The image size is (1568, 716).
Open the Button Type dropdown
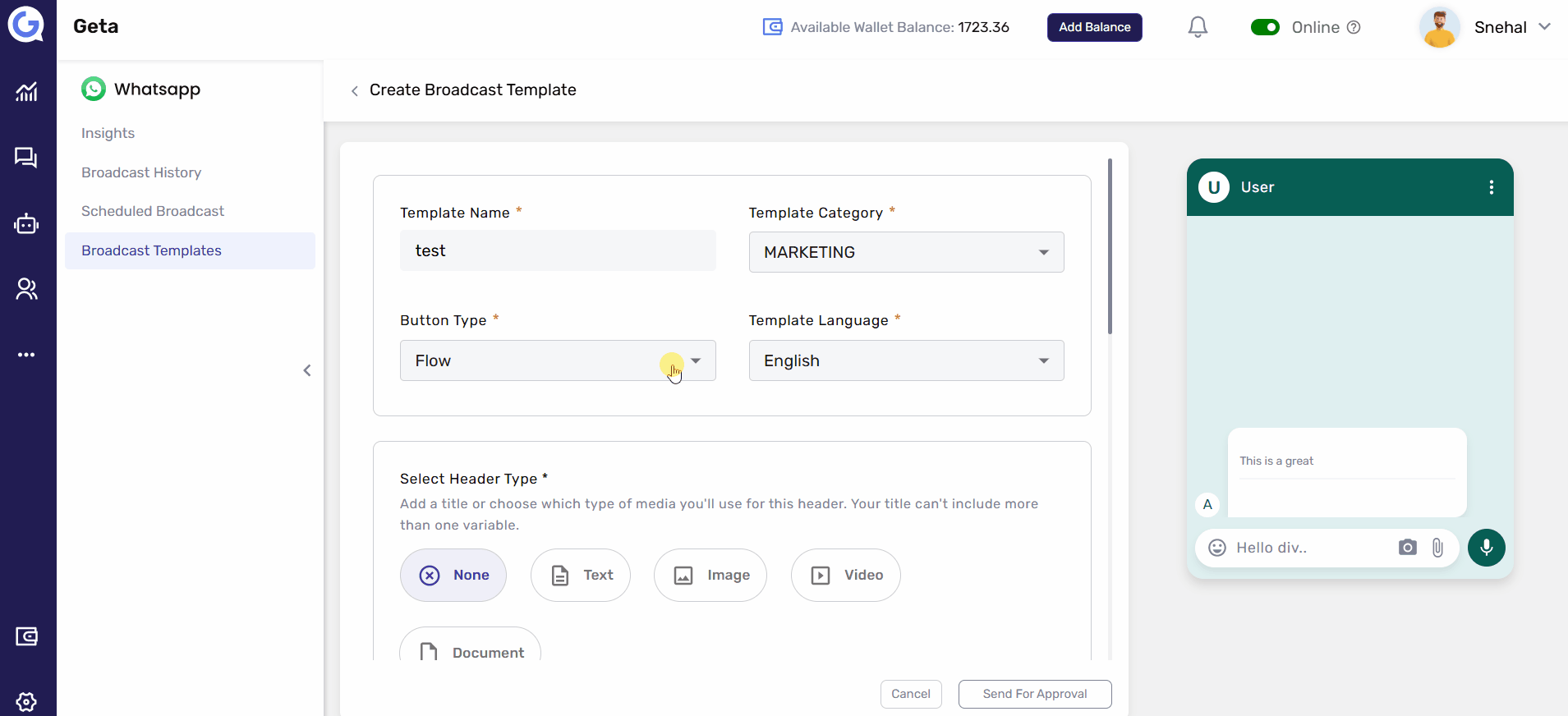558,360
